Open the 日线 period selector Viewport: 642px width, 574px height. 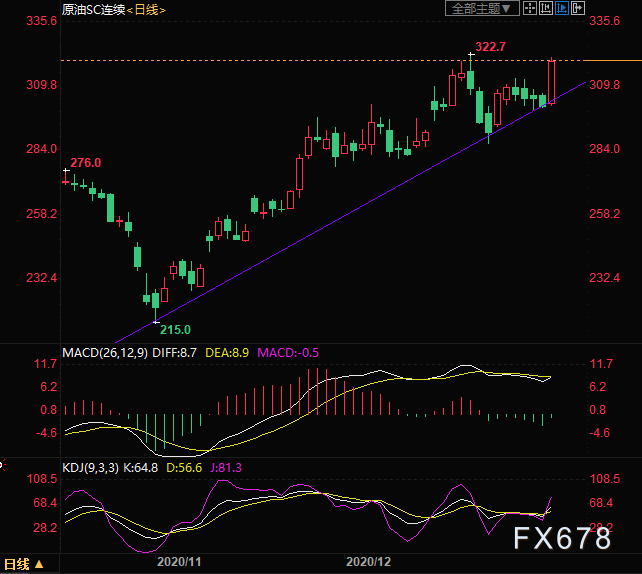23,564
